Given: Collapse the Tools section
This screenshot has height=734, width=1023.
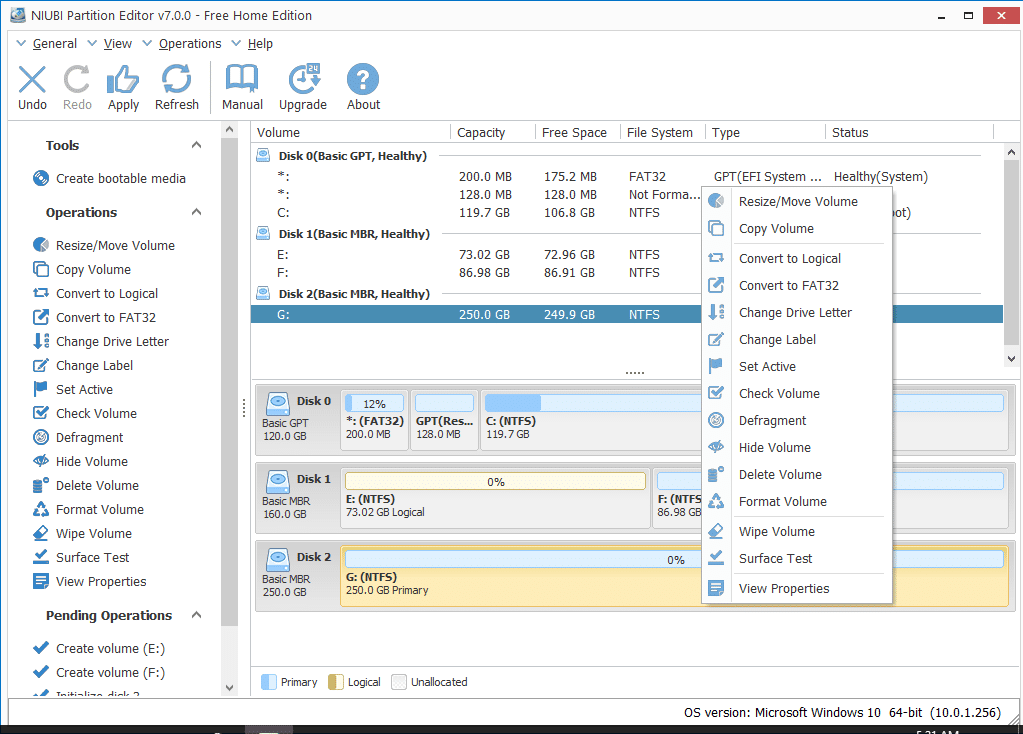Looking at the screenshot, I should click(196, 145).
